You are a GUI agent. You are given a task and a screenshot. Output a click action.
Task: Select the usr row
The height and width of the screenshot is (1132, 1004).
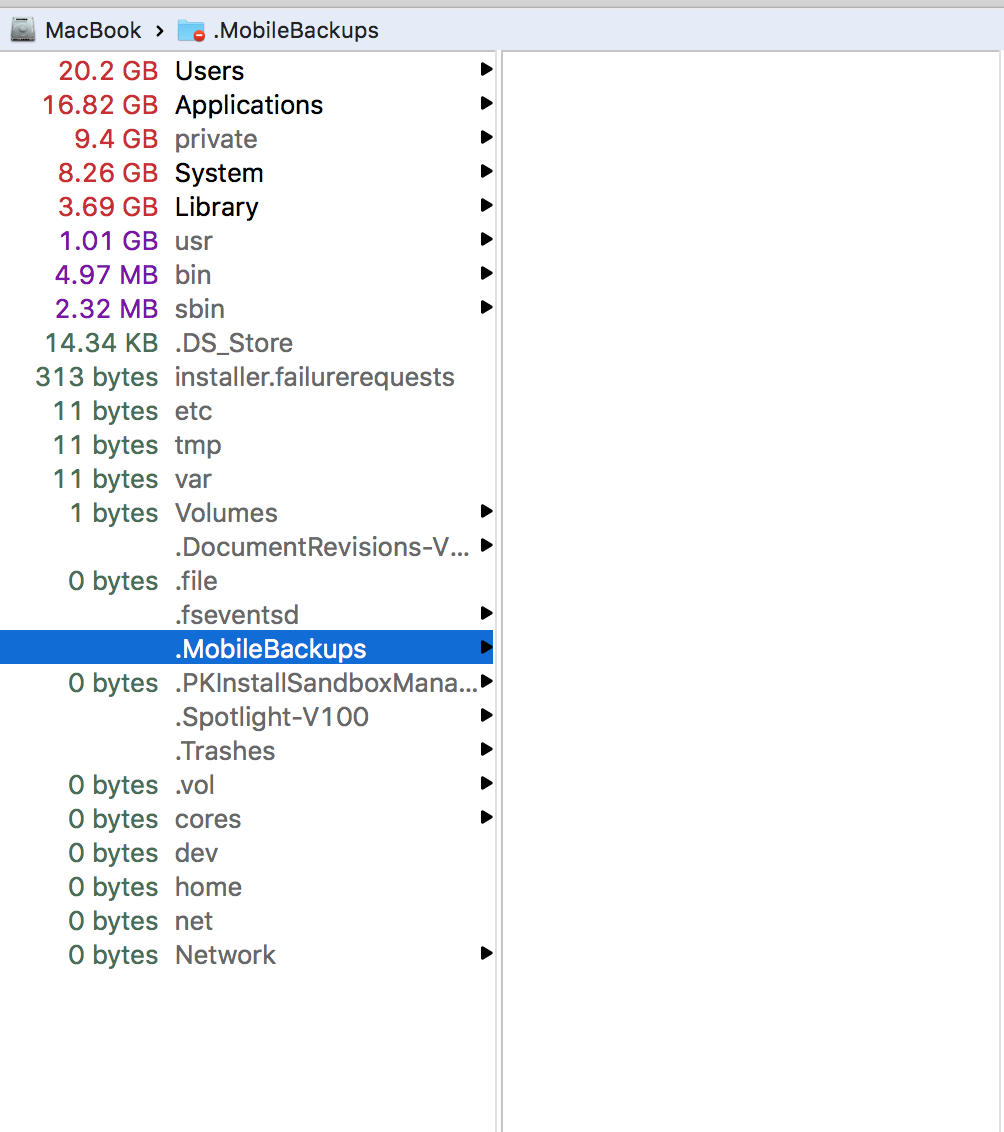(247, 240)
